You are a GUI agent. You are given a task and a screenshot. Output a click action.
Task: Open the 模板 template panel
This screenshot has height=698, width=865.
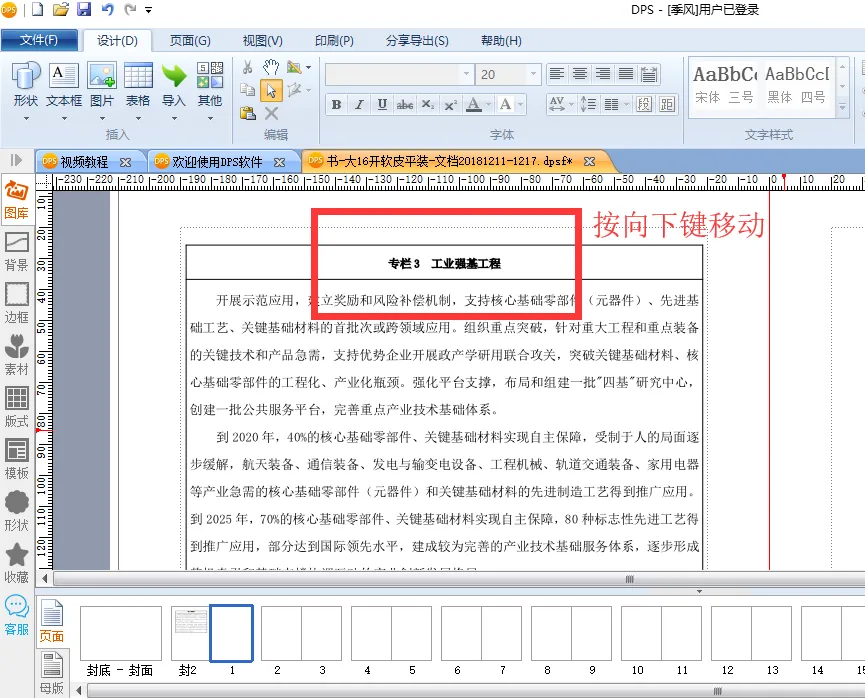point(17,459)
